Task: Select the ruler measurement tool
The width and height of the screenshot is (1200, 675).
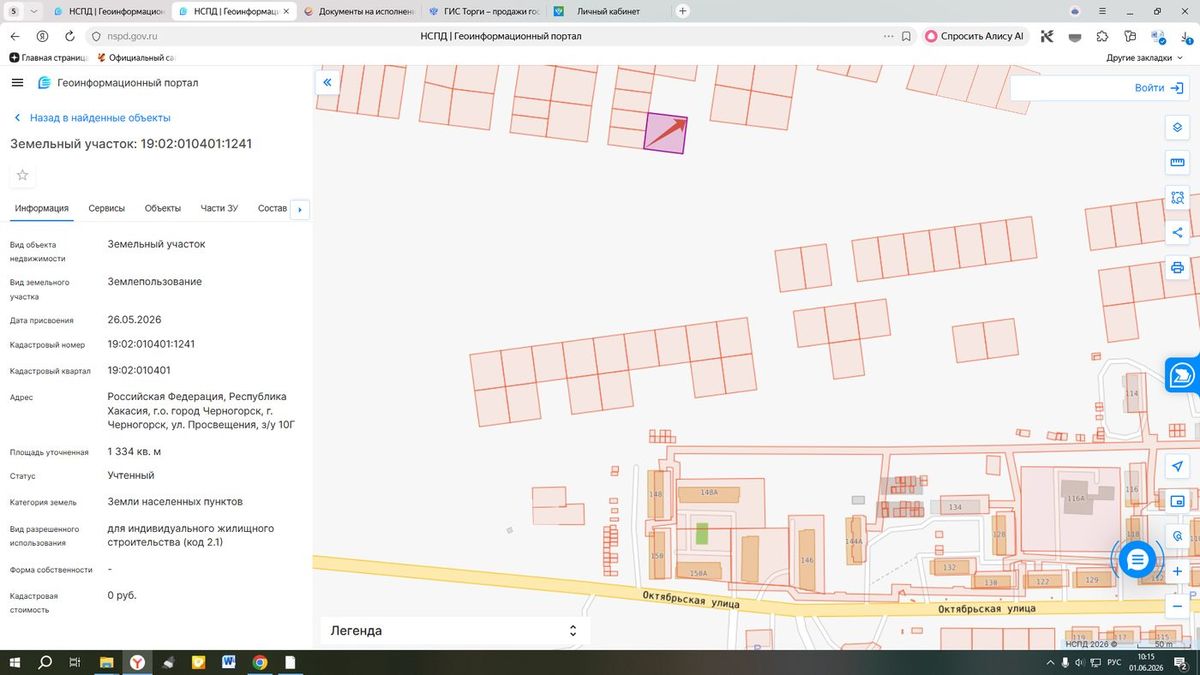Action: 1177,162
